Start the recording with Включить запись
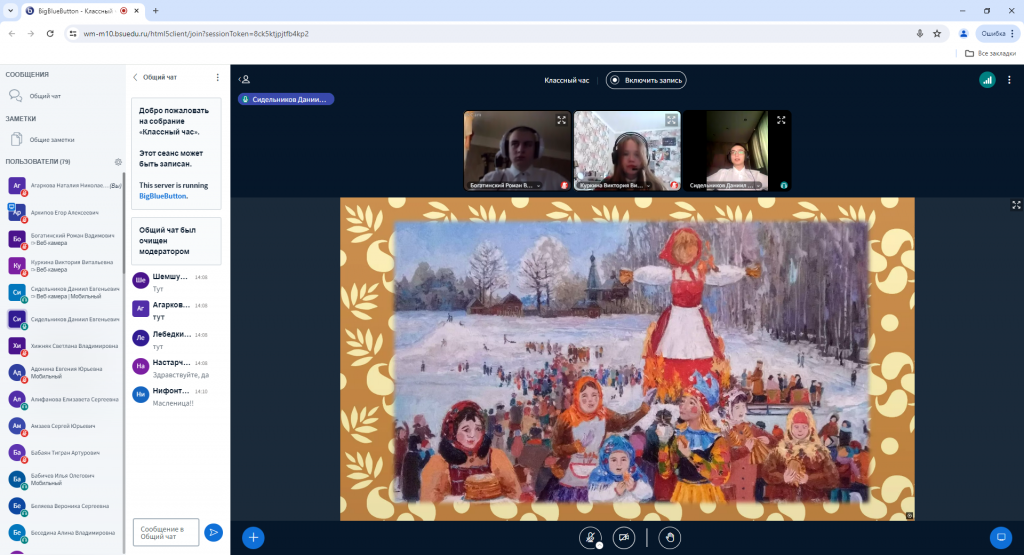The image size is (1024, 555). click(646, 80)
